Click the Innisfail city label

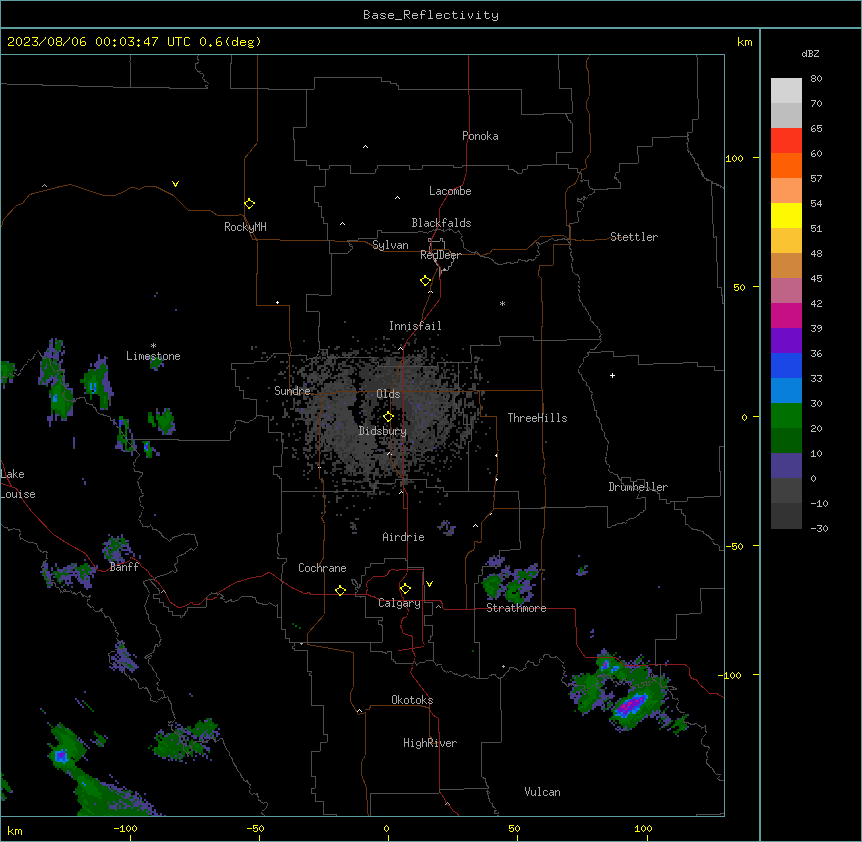(415, 326)
